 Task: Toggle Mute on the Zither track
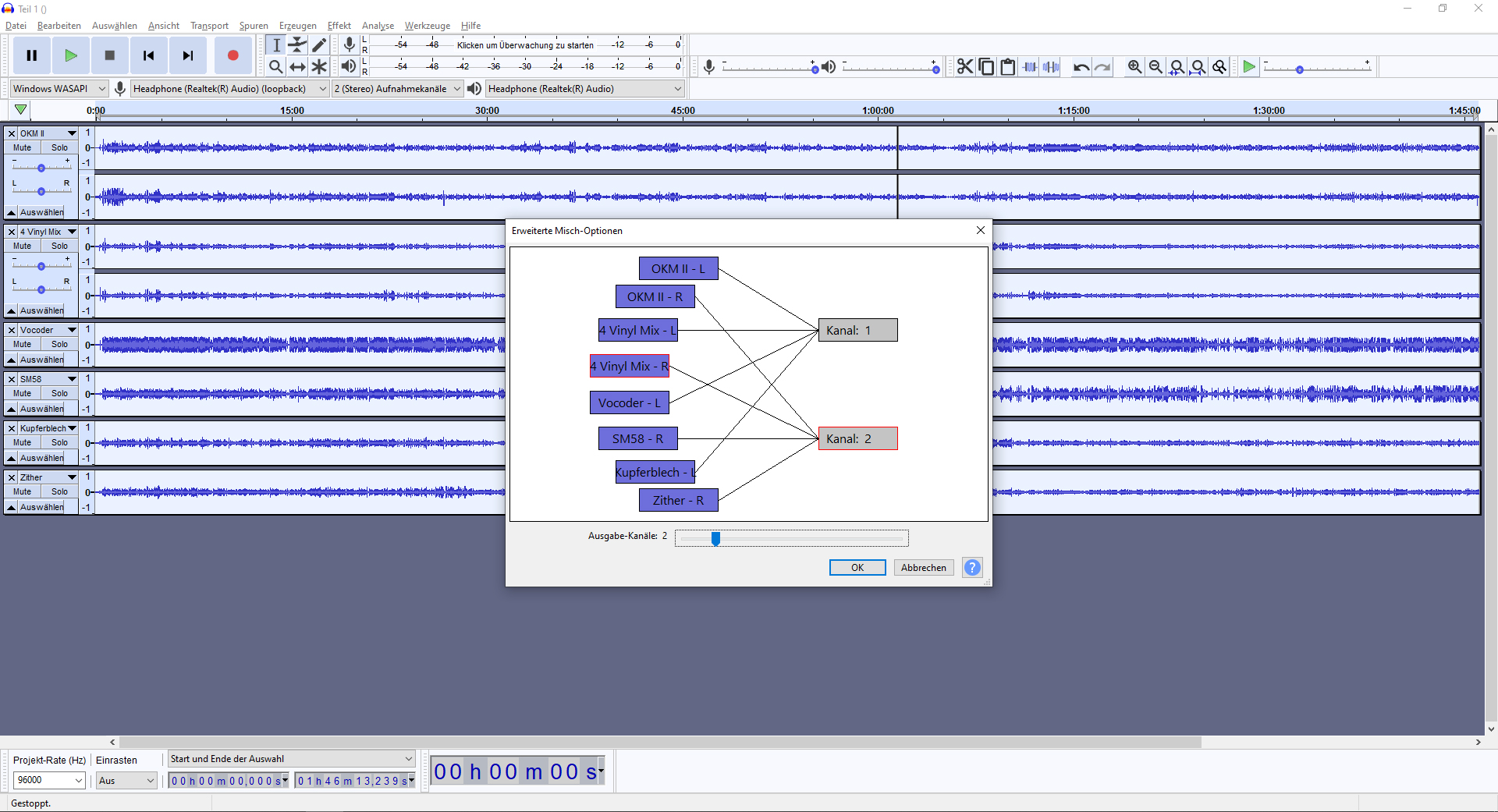[23, 491]
